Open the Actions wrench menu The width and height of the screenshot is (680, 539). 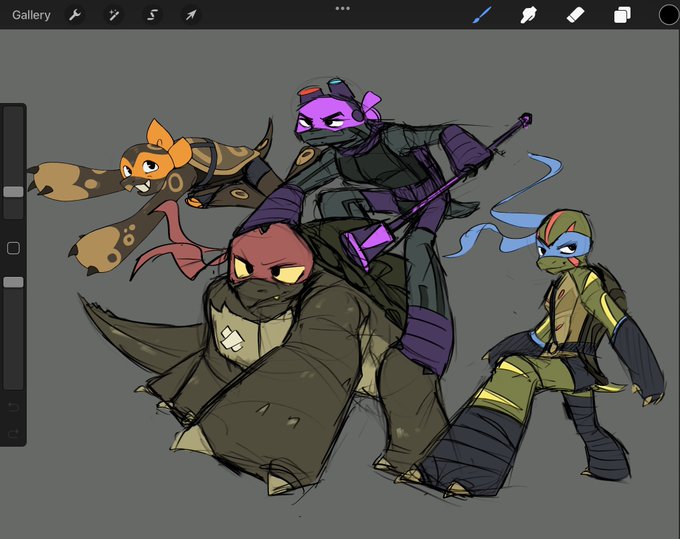click(x=75, y=15)
